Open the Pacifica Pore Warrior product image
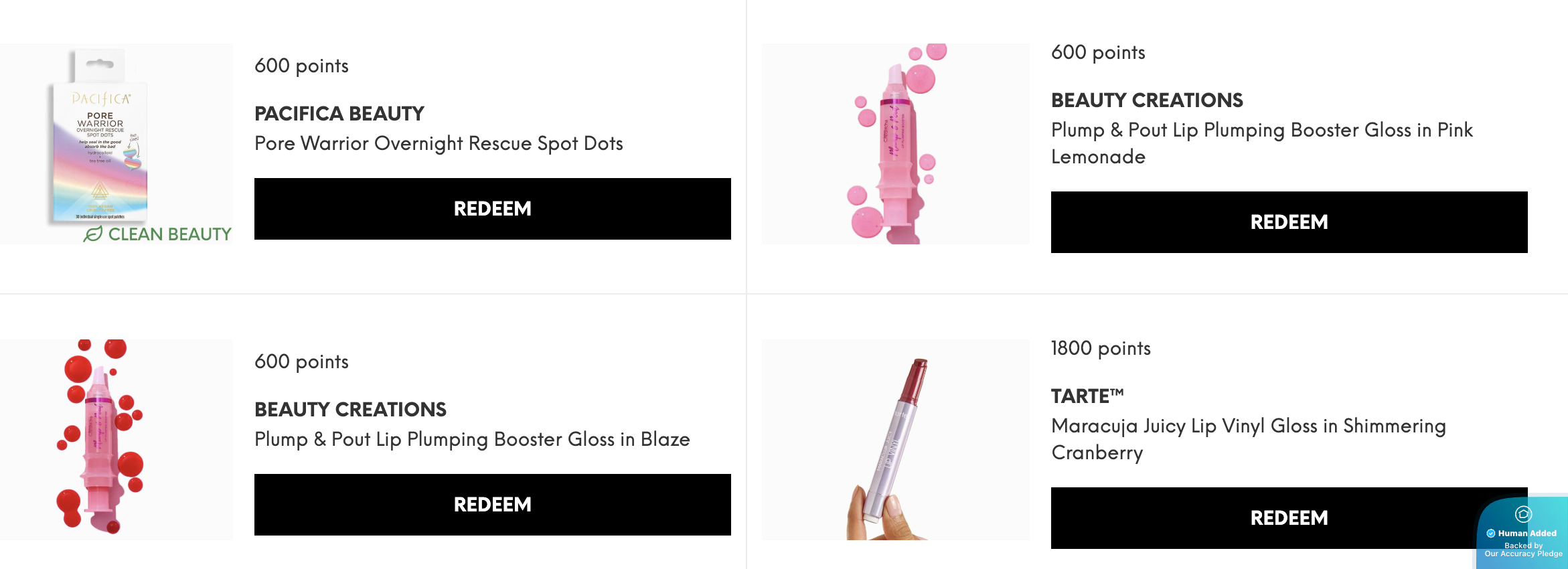Screen dimensions: 1568x569 tap(116, 144)
